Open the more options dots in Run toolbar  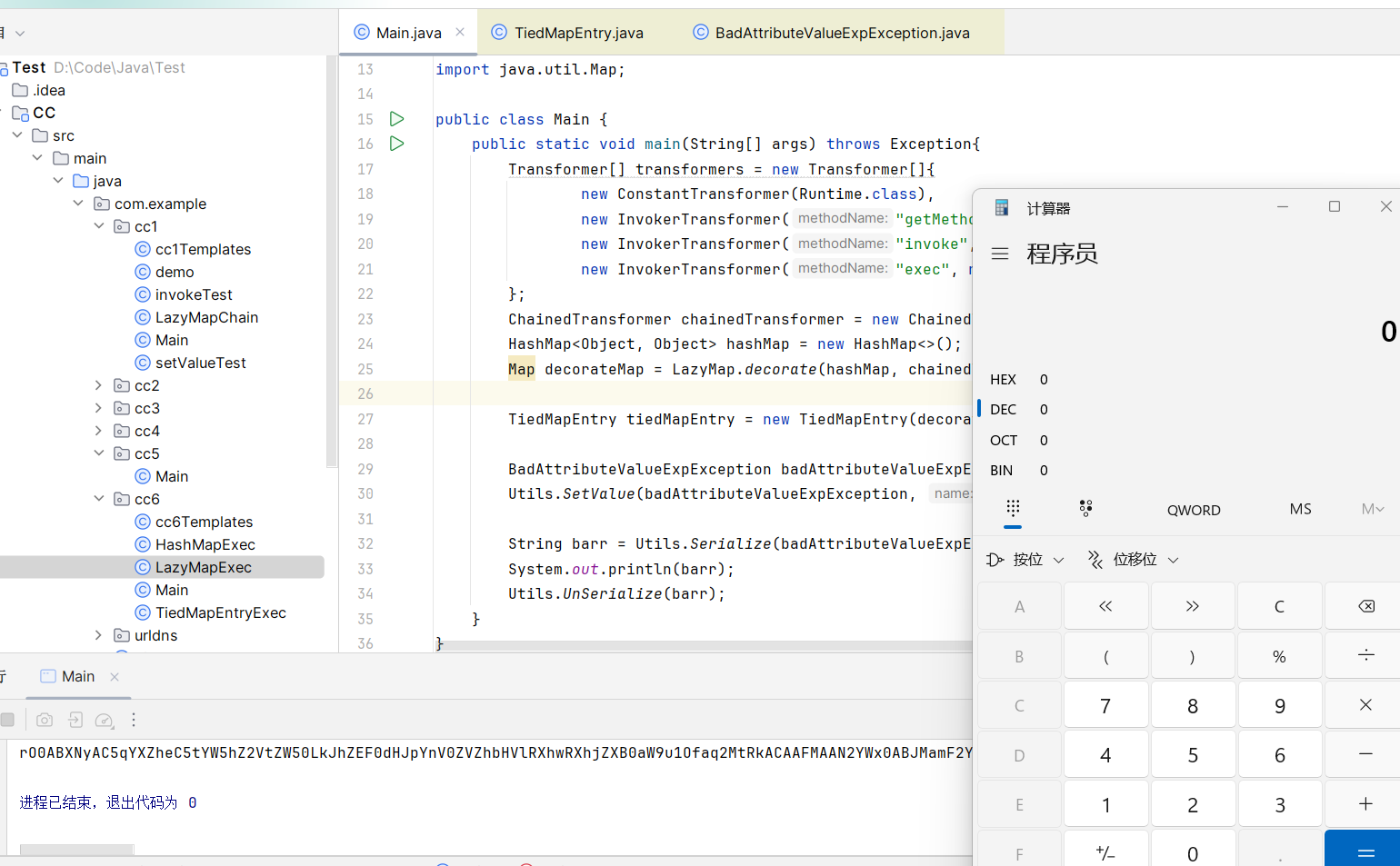point(134,720)
